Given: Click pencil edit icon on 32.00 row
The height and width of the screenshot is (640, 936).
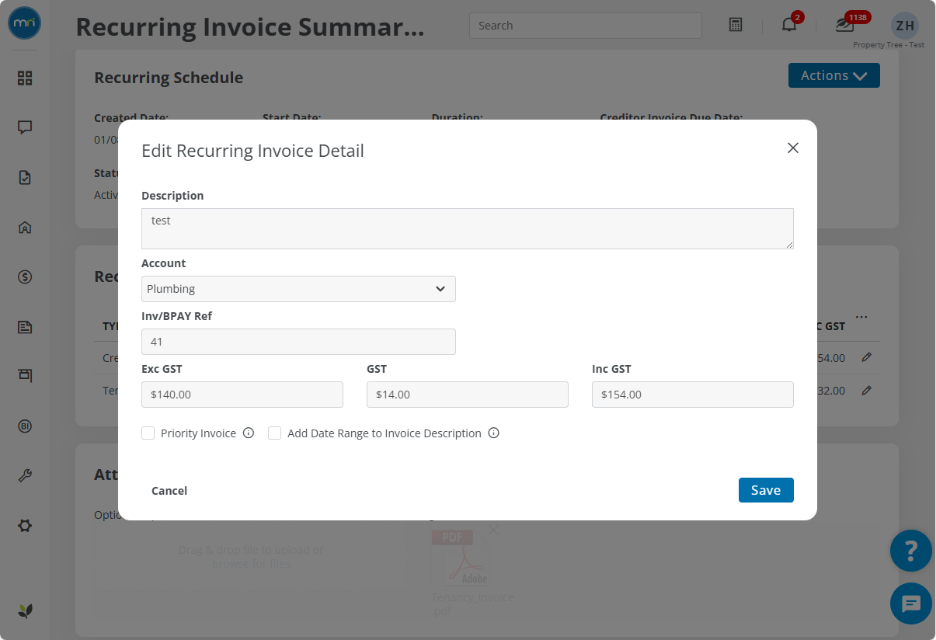Looking at the screenshot, I should click(x=867, y=390).
